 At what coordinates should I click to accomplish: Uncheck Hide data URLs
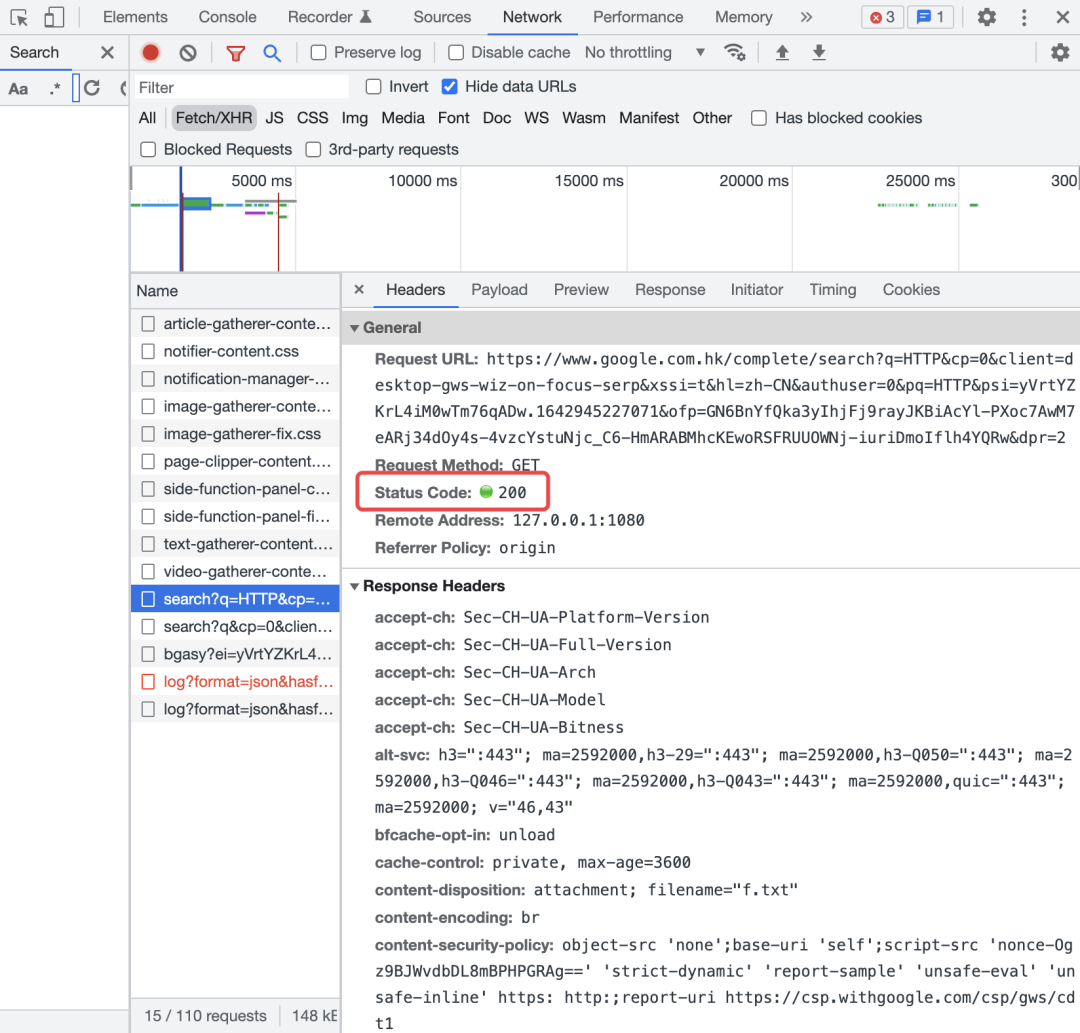pos(449,86)
